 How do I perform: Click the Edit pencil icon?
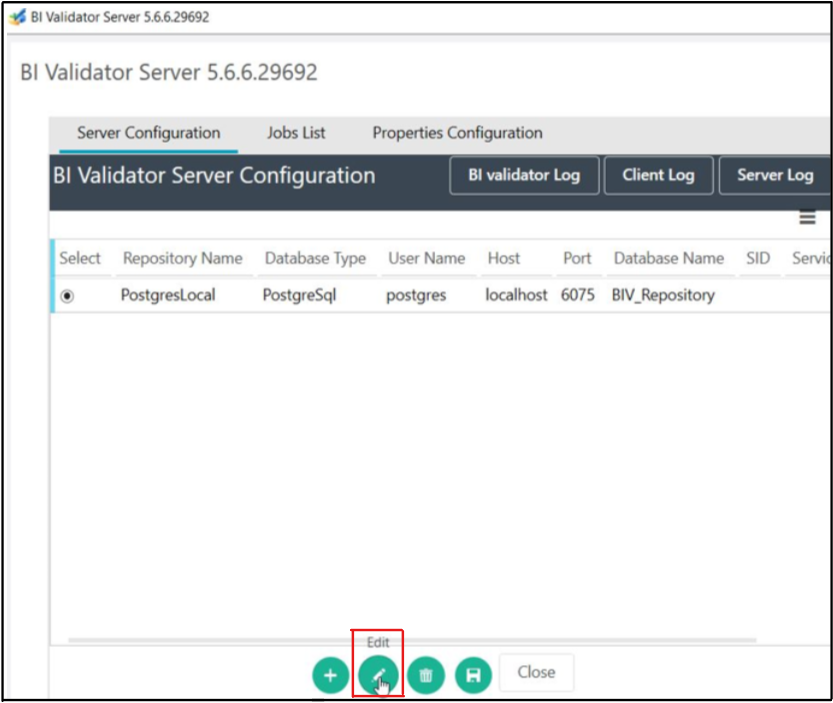(x=378, y=676)
